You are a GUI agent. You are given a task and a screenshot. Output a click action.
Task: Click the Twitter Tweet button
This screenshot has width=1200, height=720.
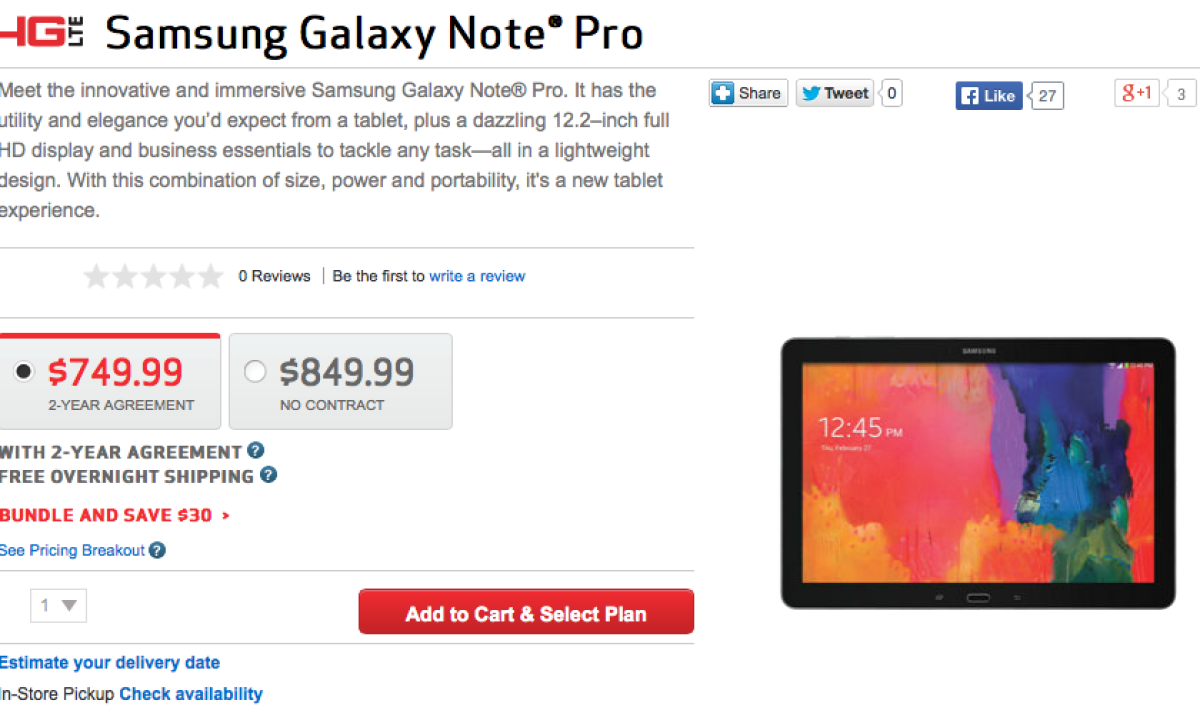coord(834,94)
